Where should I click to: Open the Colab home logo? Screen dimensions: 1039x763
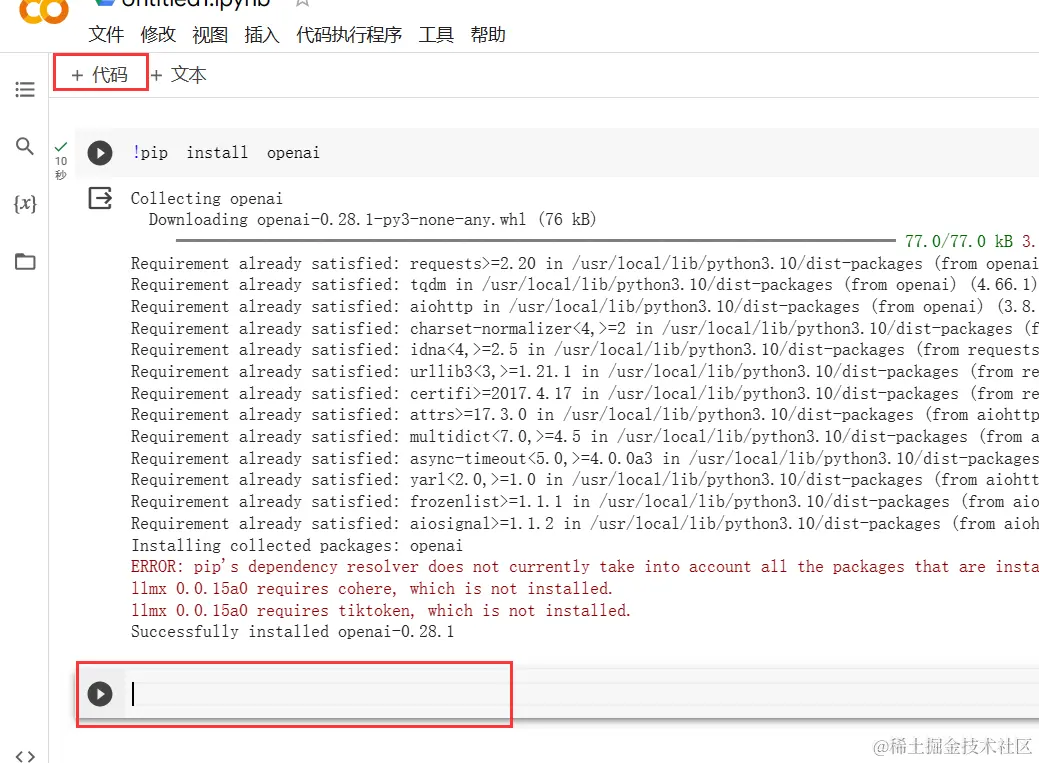click(44, 10)
